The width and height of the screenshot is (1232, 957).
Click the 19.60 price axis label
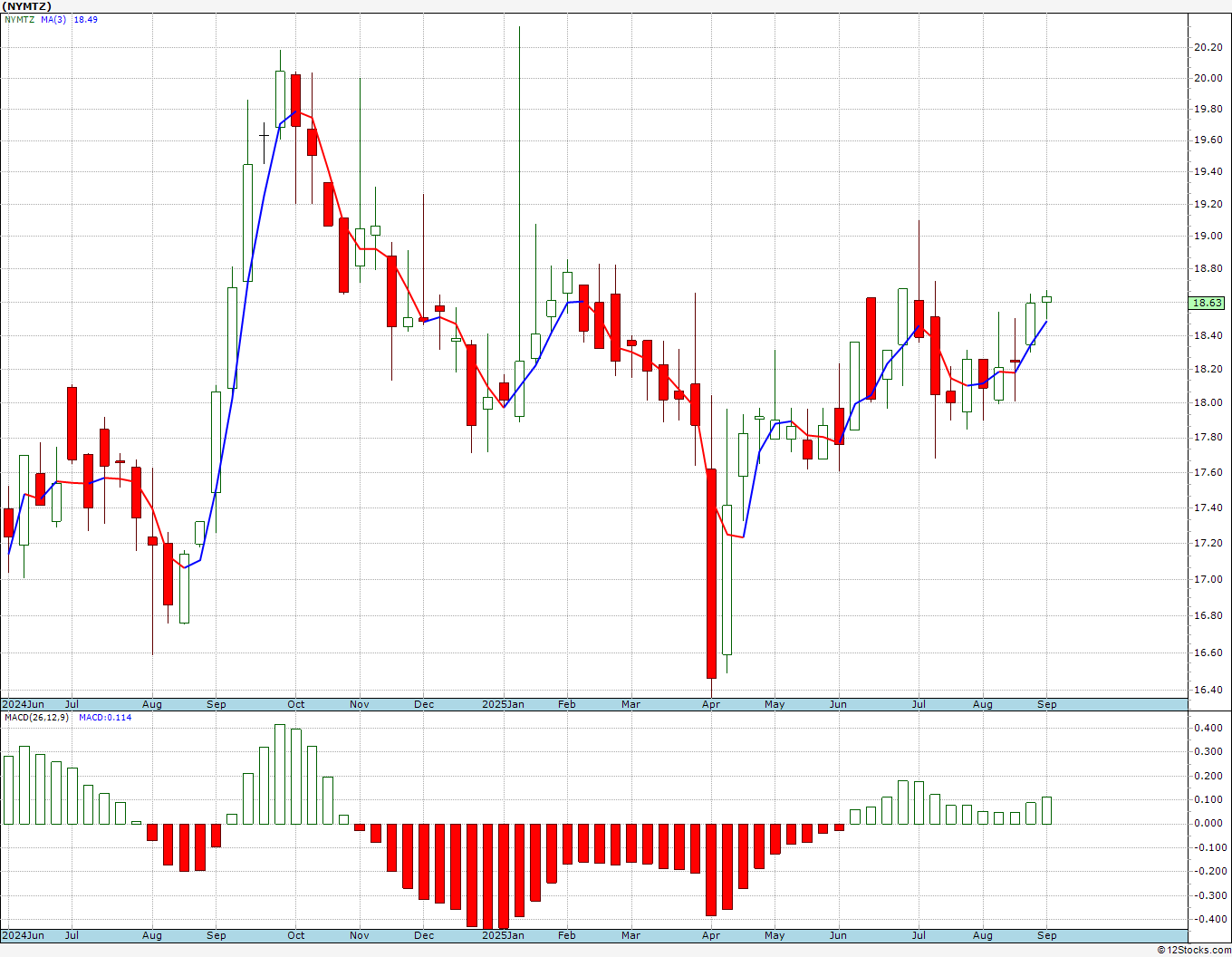[1208, 140]
